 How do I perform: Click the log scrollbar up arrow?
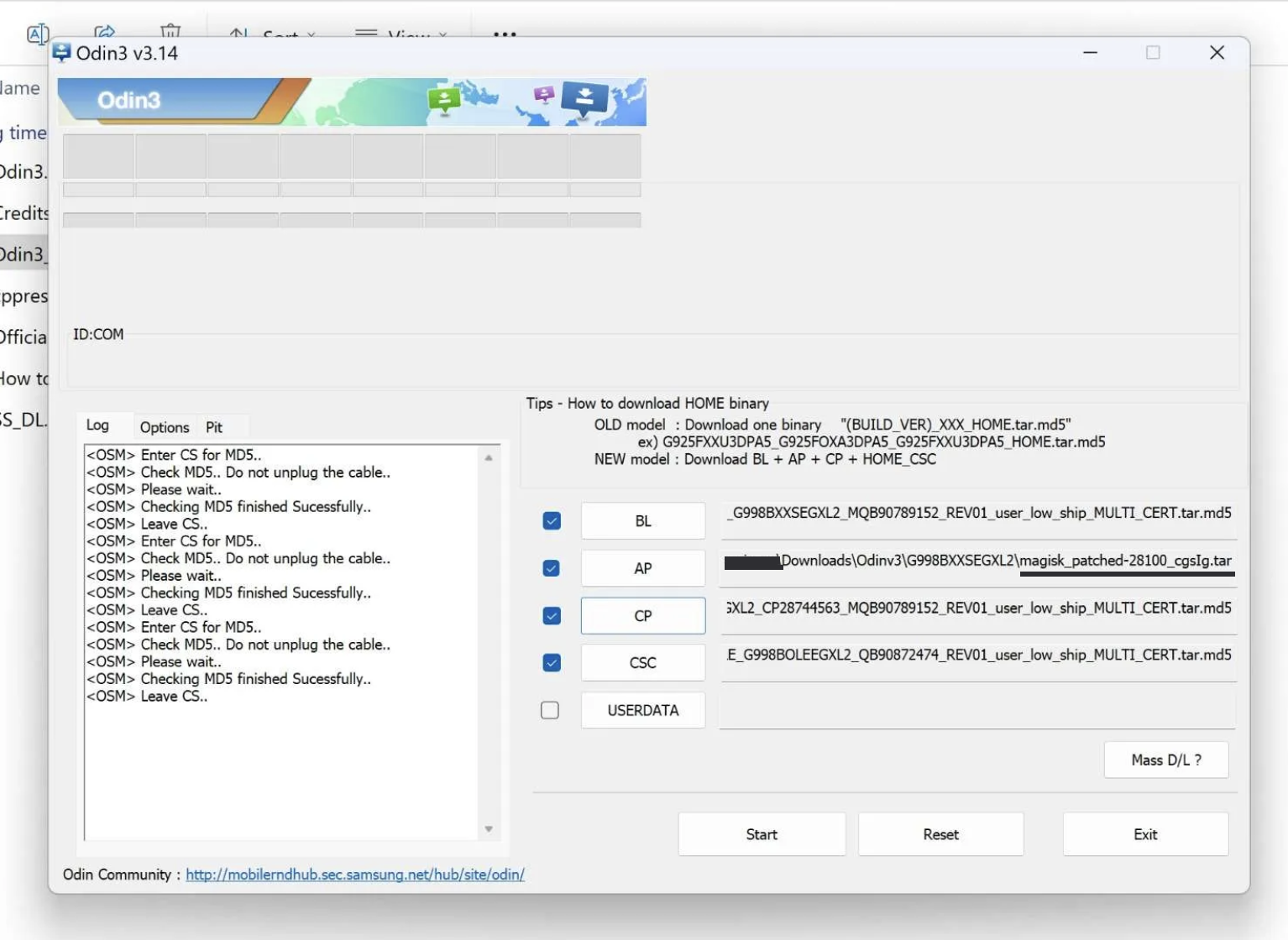tap(489, 457)
